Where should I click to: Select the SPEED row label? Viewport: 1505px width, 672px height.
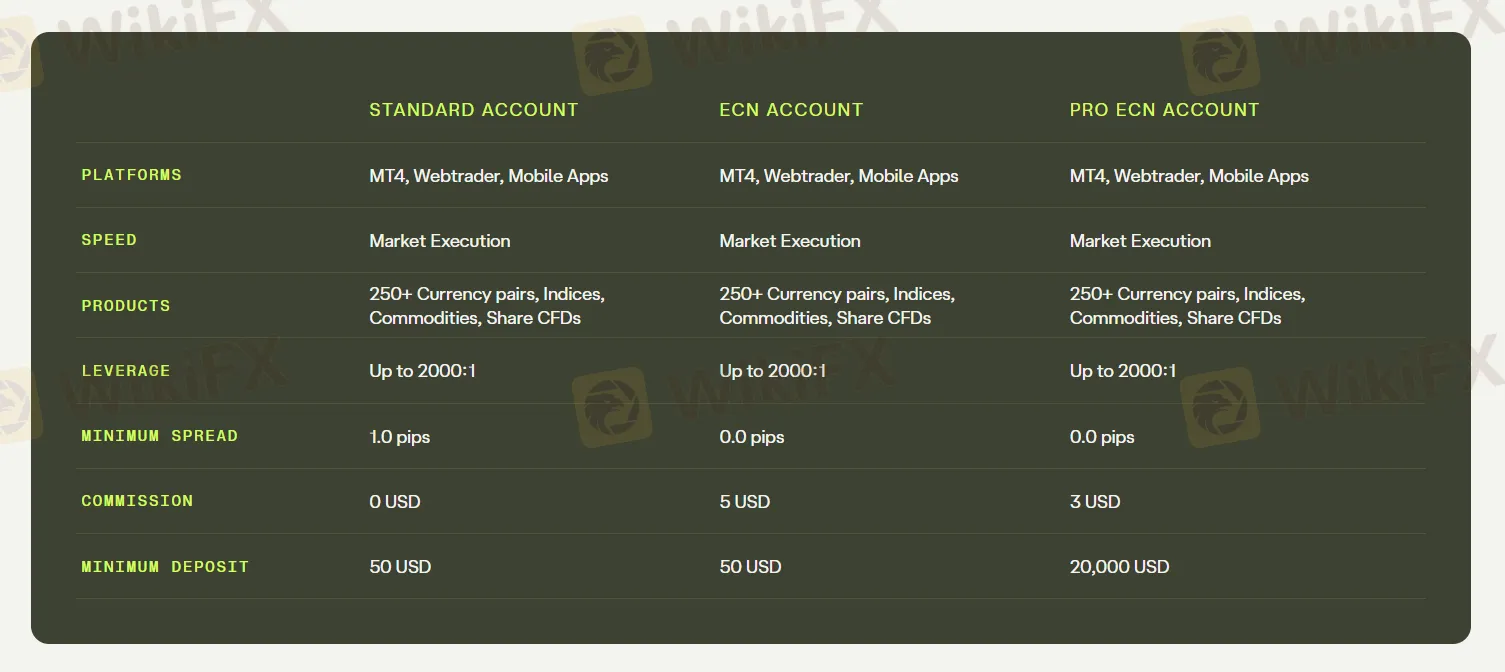coord(109,240)
